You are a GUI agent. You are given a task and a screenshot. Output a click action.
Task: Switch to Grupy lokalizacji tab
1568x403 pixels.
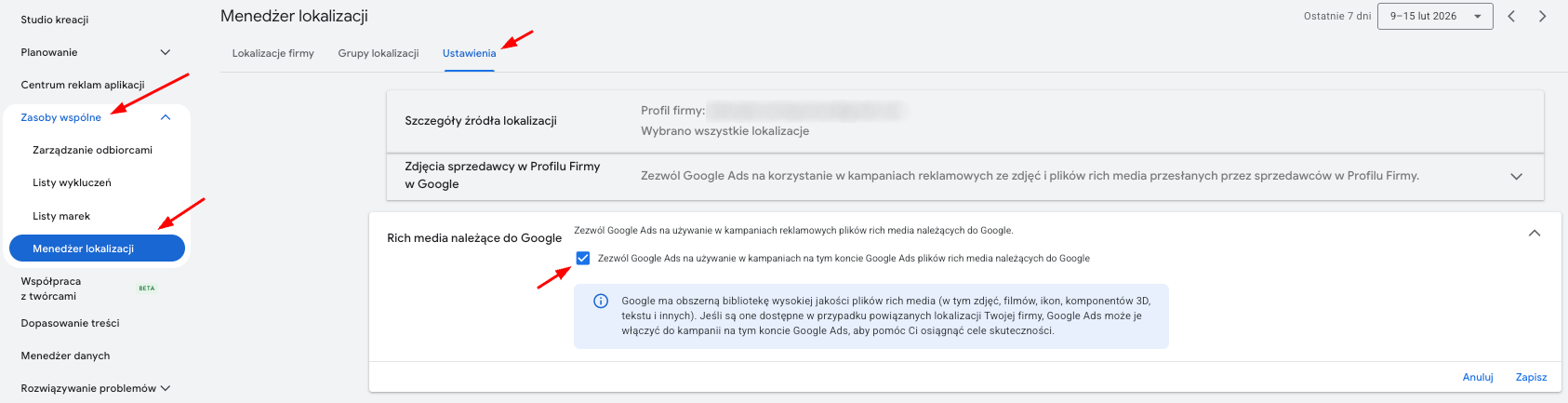click(x=379, y=53)
